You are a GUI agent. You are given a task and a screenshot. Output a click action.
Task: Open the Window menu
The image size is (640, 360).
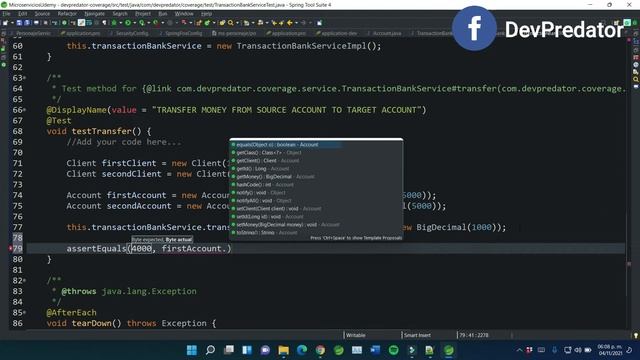(184, 13)
